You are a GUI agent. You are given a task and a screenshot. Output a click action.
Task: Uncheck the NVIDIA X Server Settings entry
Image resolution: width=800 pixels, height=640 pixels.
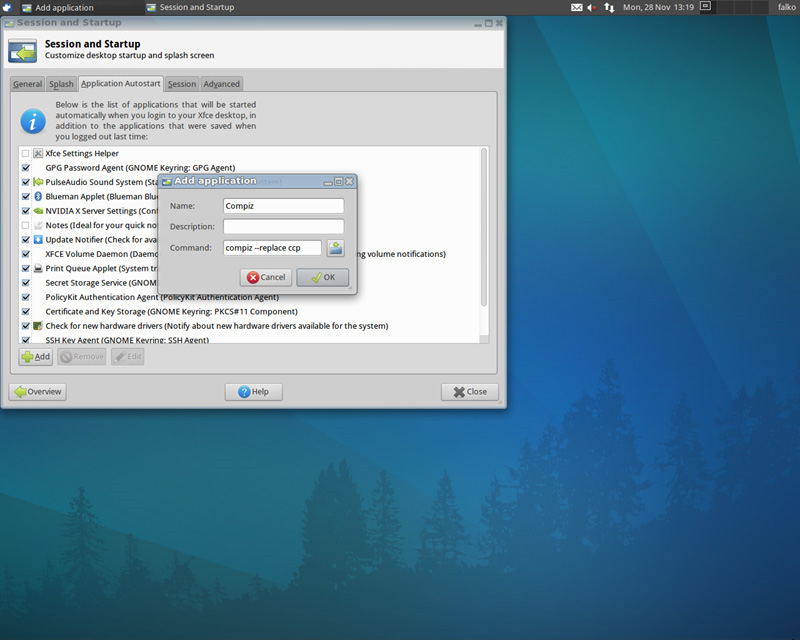click(26, 211)
